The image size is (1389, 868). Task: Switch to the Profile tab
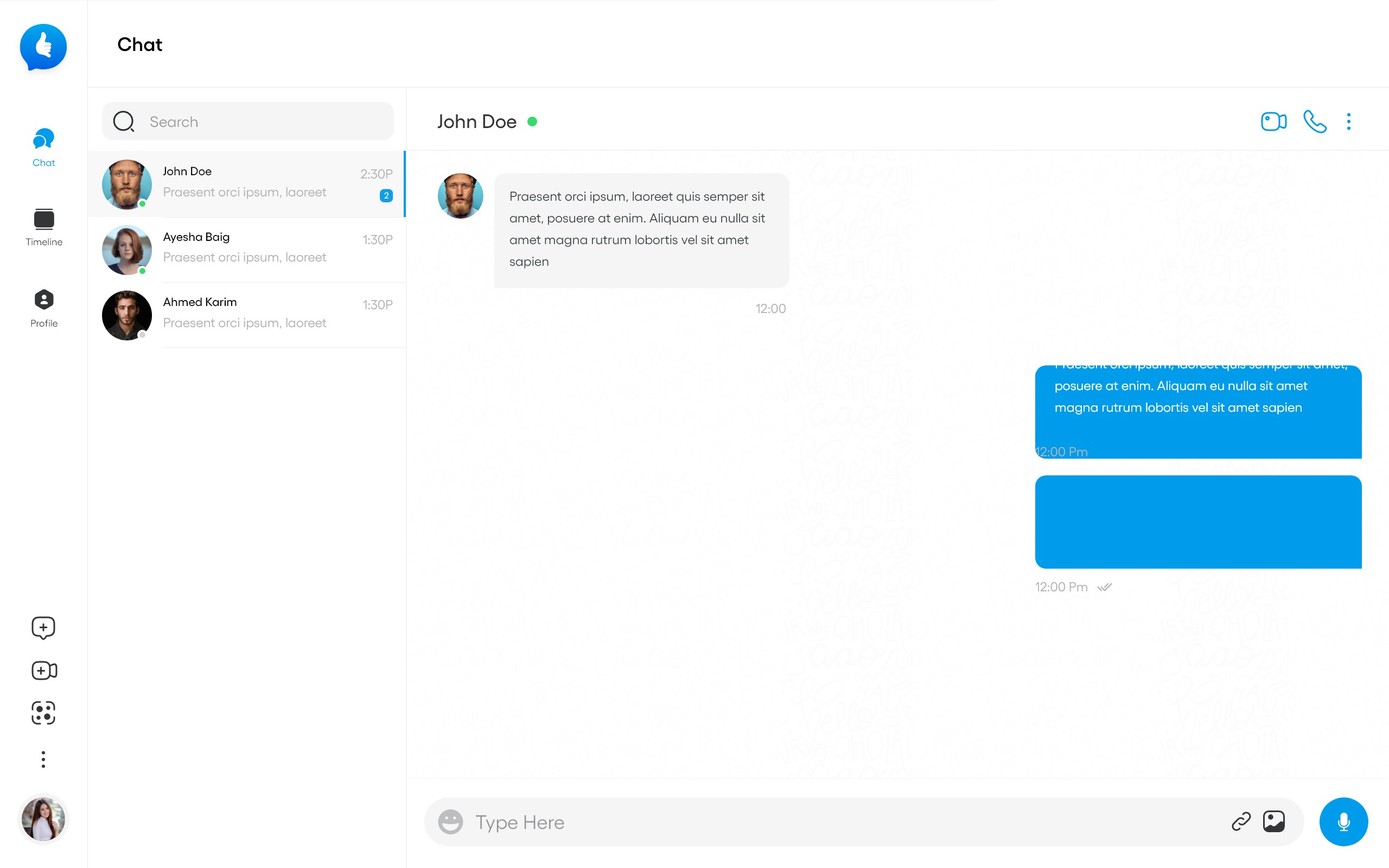[43, 308]
